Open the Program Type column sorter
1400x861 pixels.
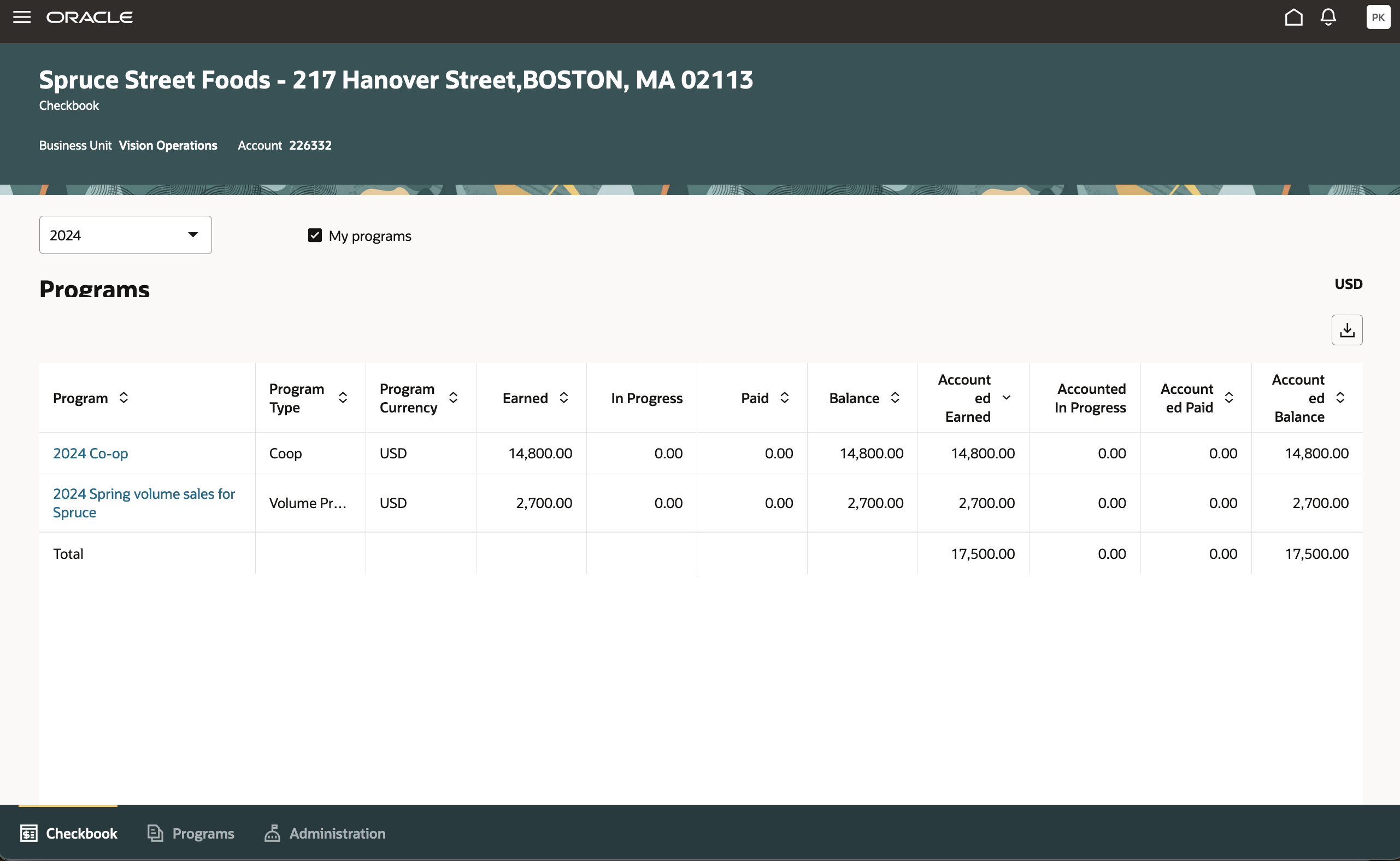point(343,398)
